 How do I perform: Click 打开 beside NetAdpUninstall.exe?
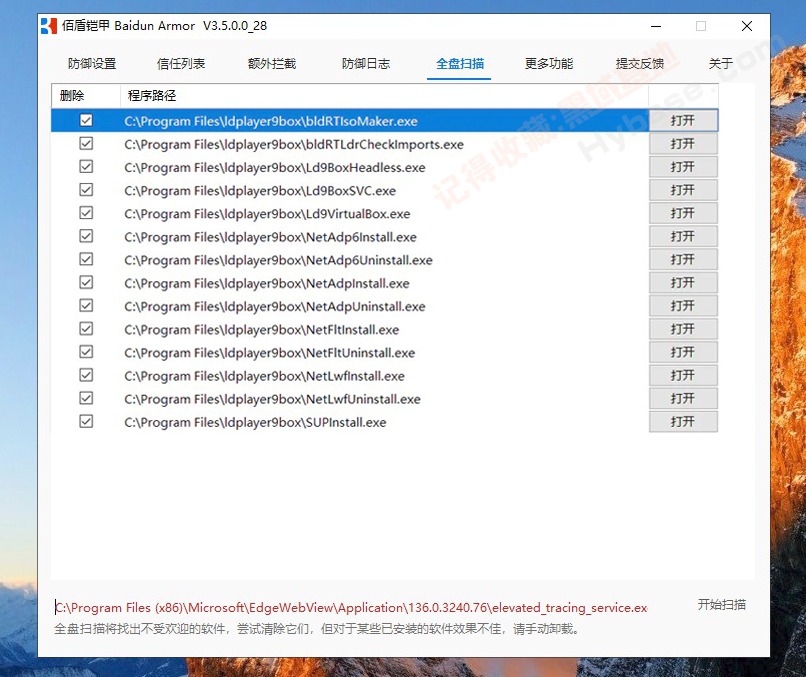coord(683,305)
